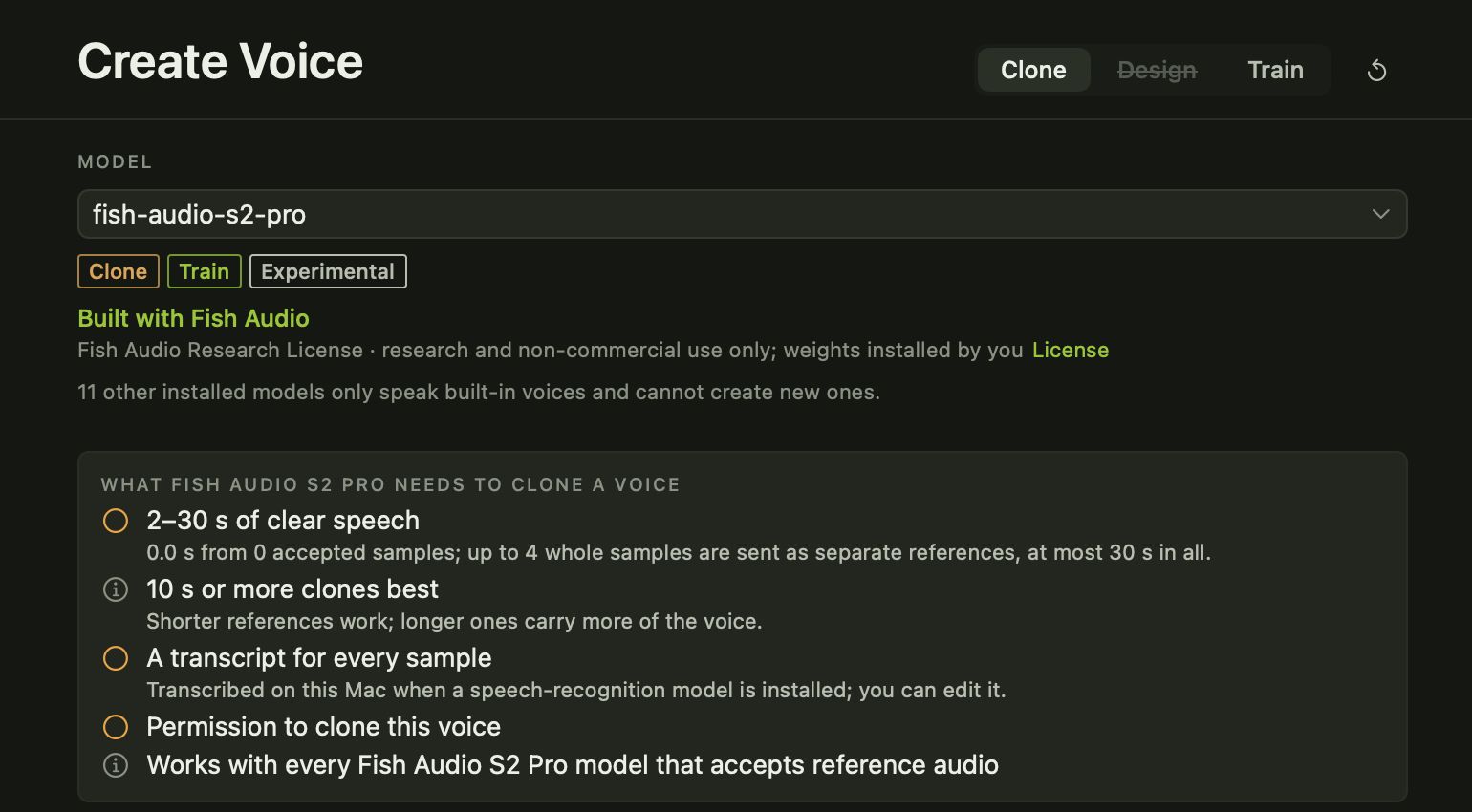Expand the model list using the chevron arrow
The width and height of the screenshot is (1472, 812).
1380,214
